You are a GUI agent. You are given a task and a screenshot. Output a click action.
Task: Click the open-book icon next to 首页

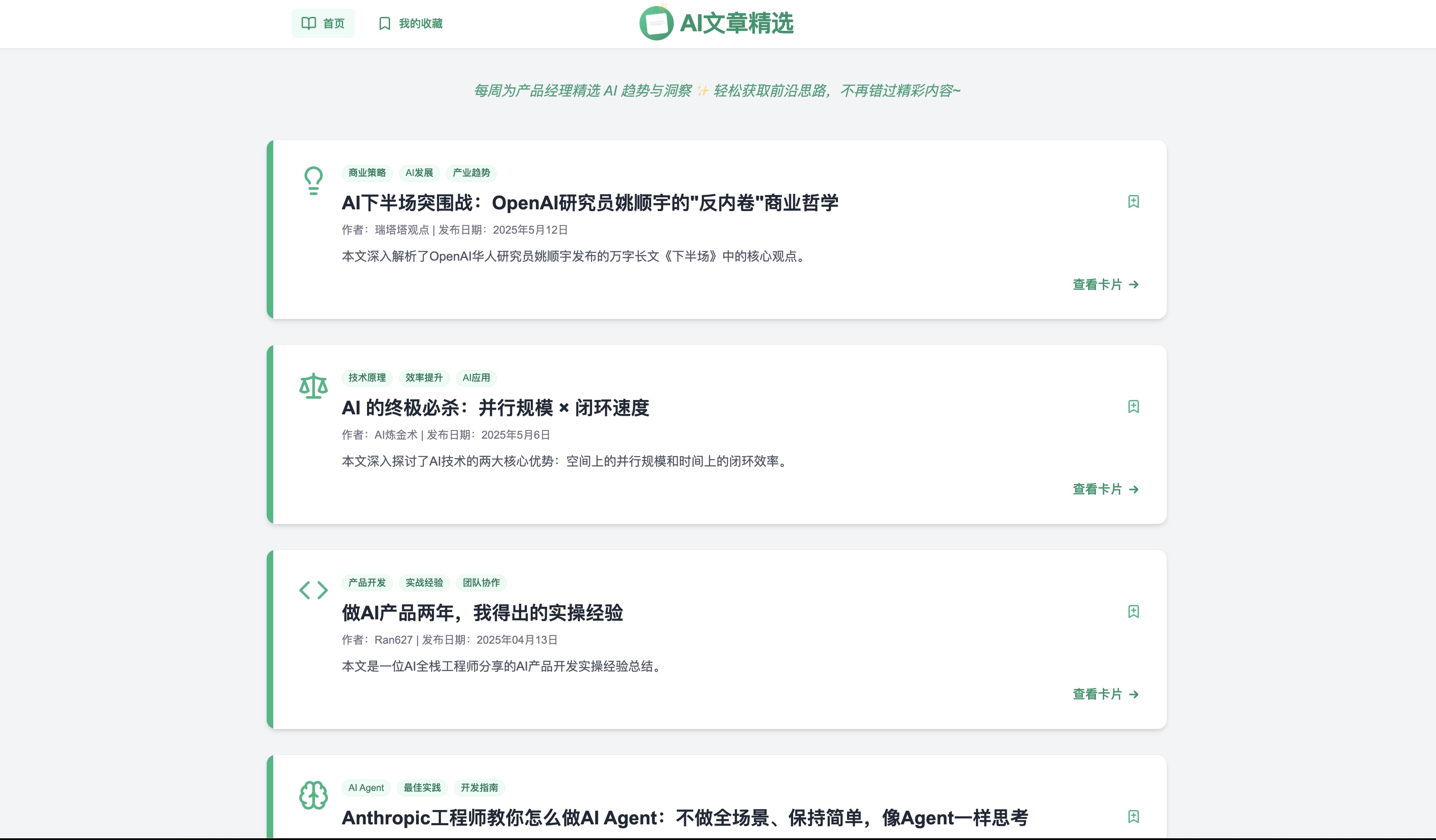[x=308, y=23]
